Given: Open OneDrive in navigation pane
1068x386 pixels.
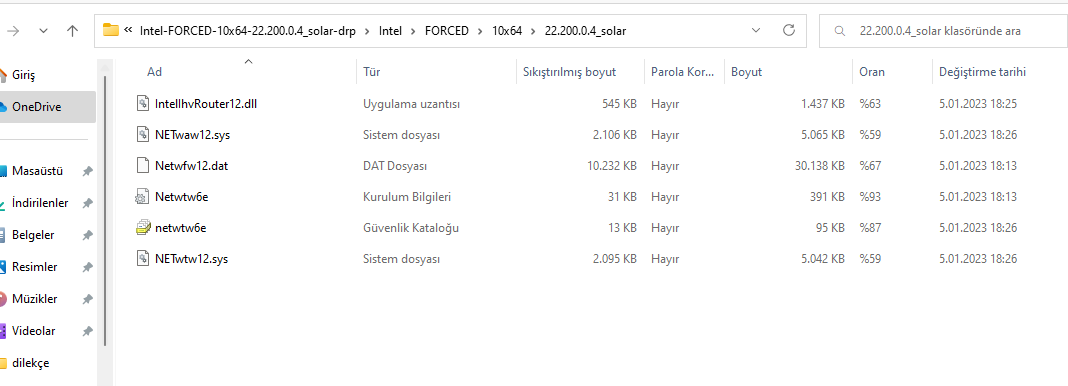Looking at the screenshot, I should click(36, 107).
